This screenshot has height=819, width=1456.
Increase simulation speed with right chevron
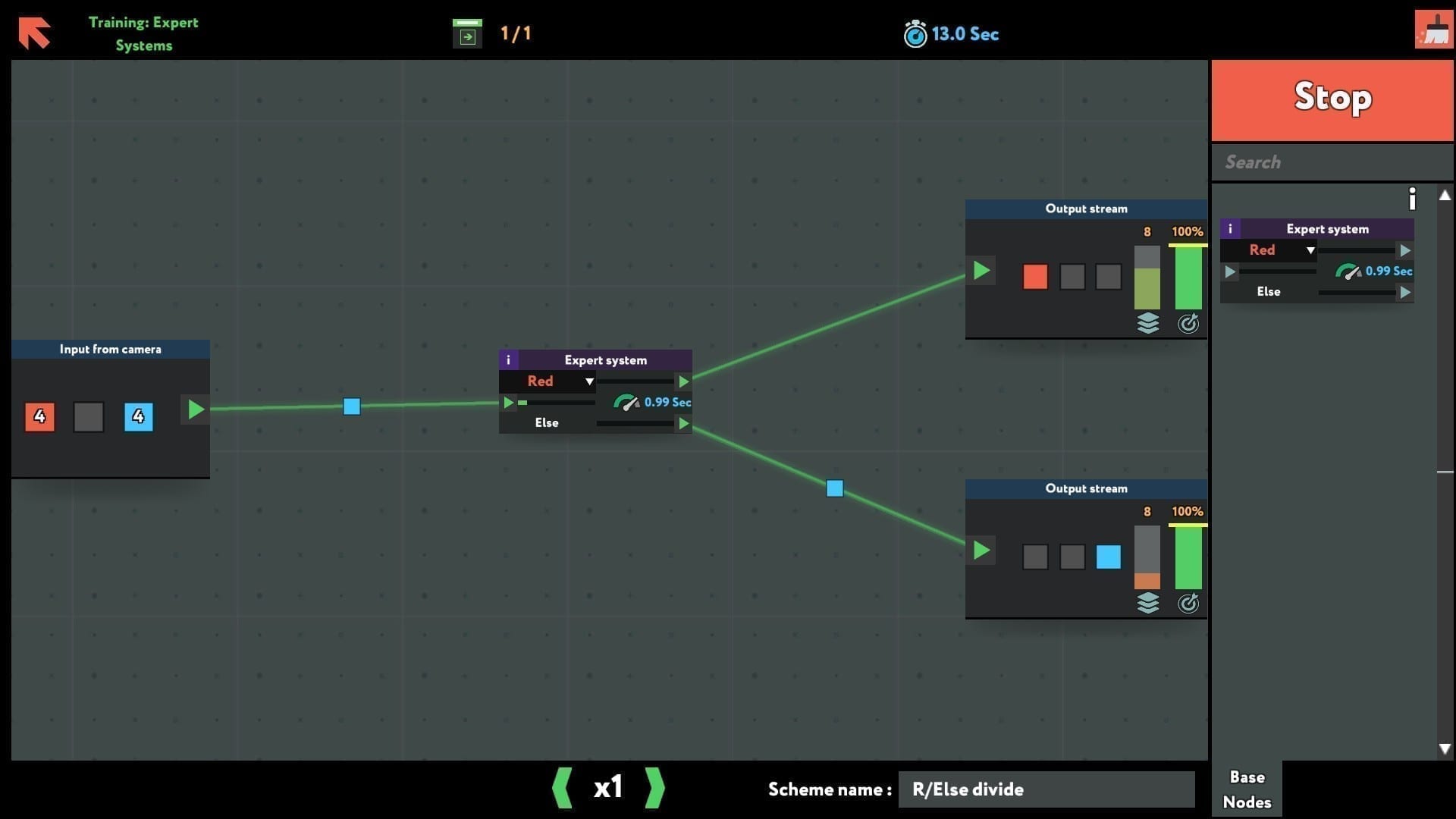tap(654, 788)
